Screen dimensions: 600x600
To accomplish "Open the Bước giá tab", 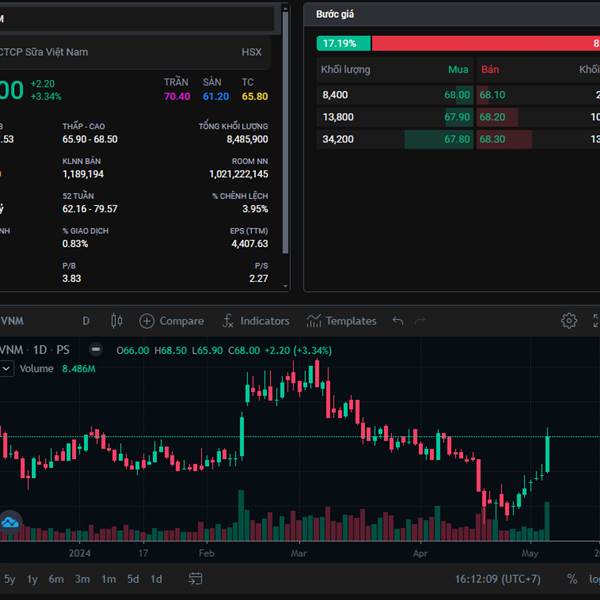I will (x=335, y=14).
